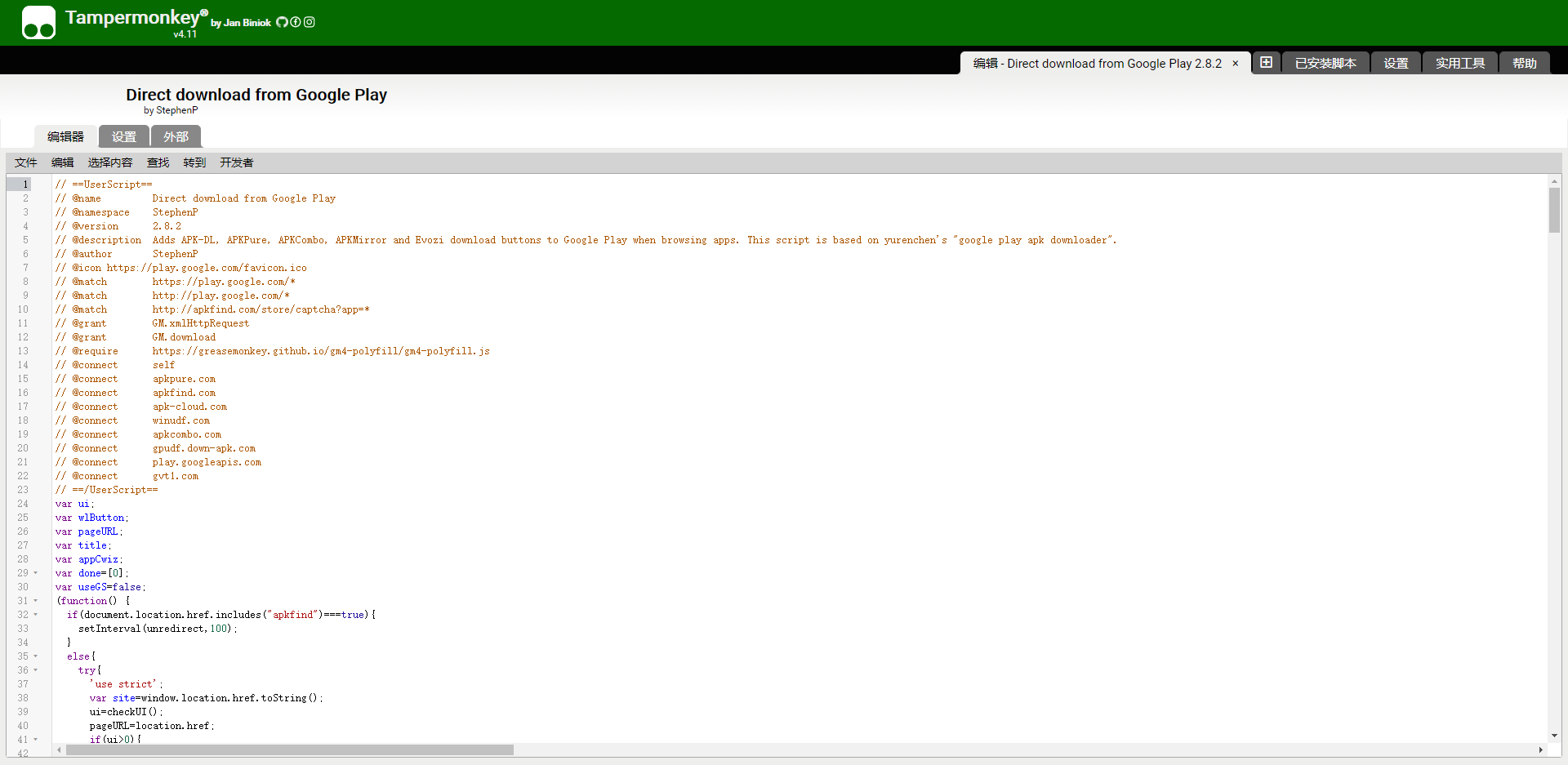This screenshot has height=765, width=1568.
Task: Switch to the 外部 sub-tab
Action: (176, 136)
